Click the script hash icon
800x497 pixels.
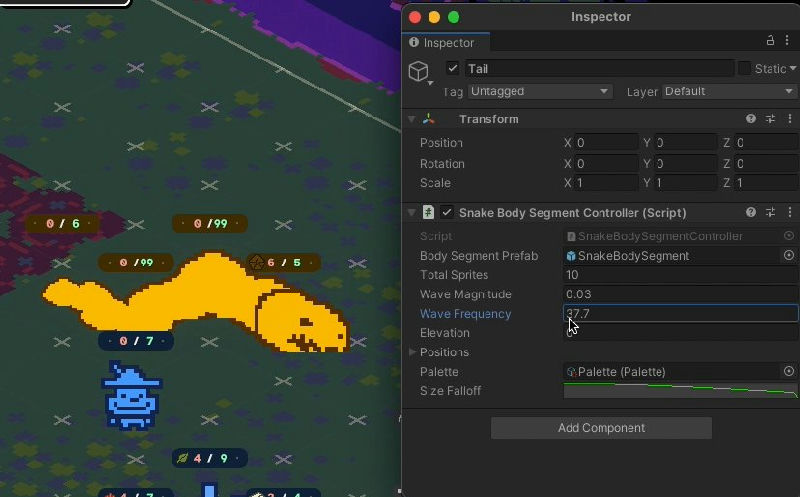[x=428, y=212]
